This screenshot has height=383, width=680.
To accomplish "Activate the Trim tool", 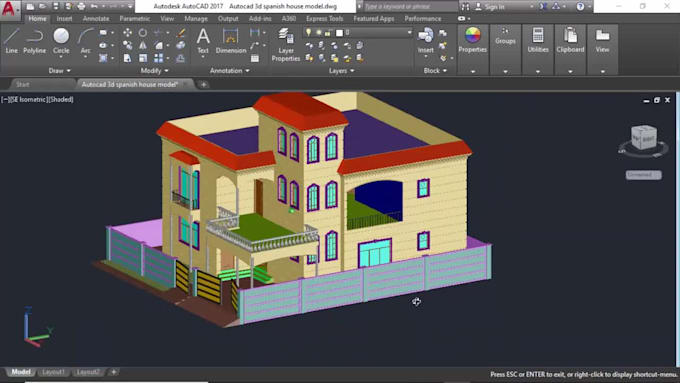I will (x=158, y=33).
